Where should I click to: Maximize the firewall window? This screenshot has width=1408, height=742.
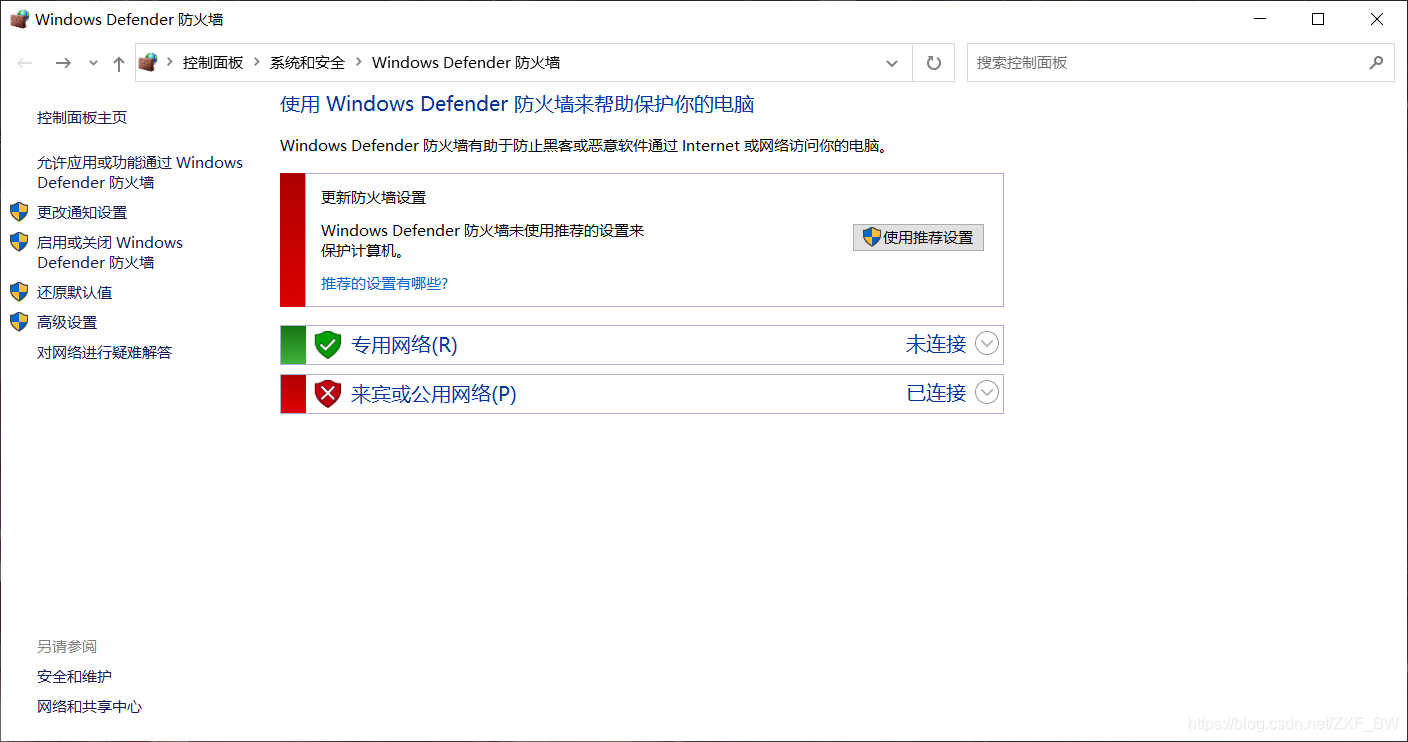click(x=1318, y=19)
